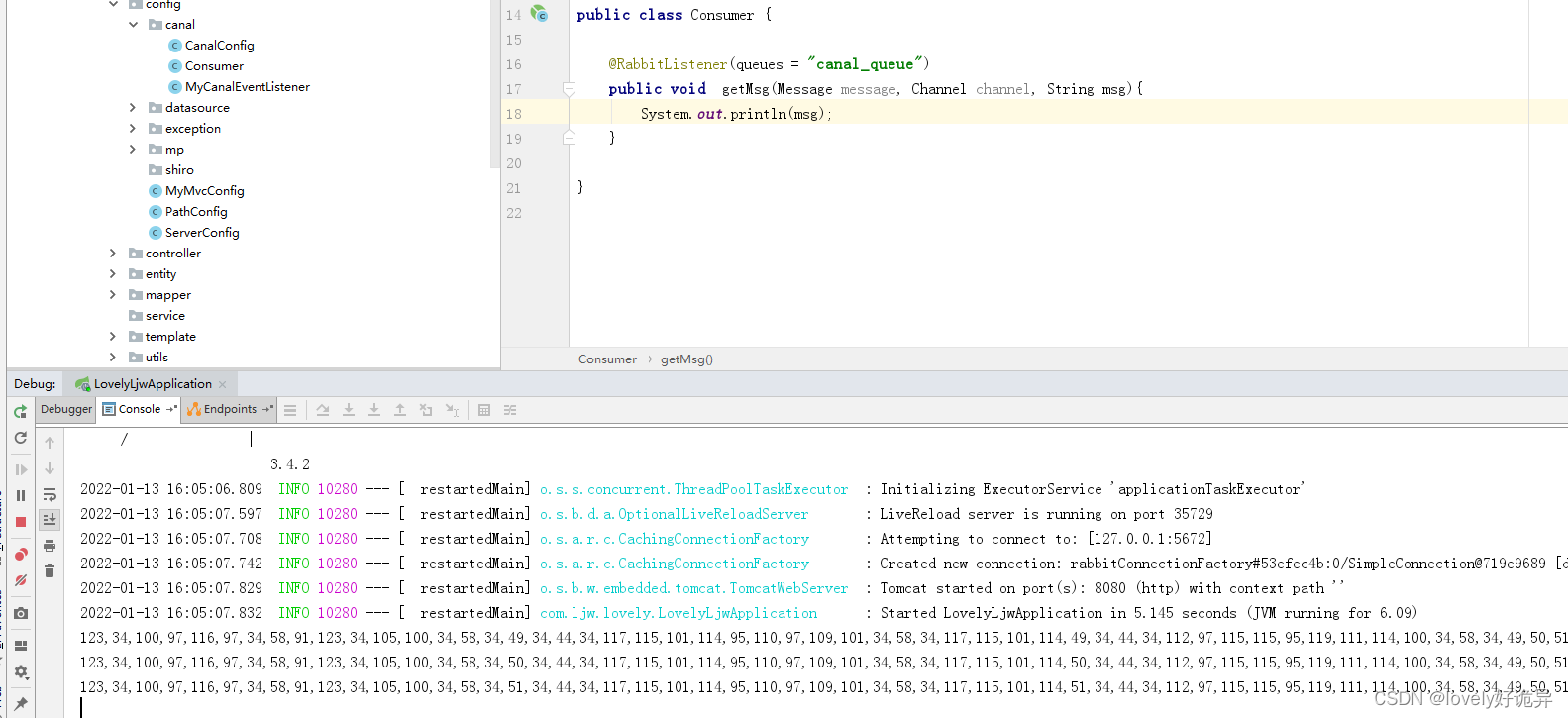Click Trace Current Stream Chain icon

(x=510, y=410)
